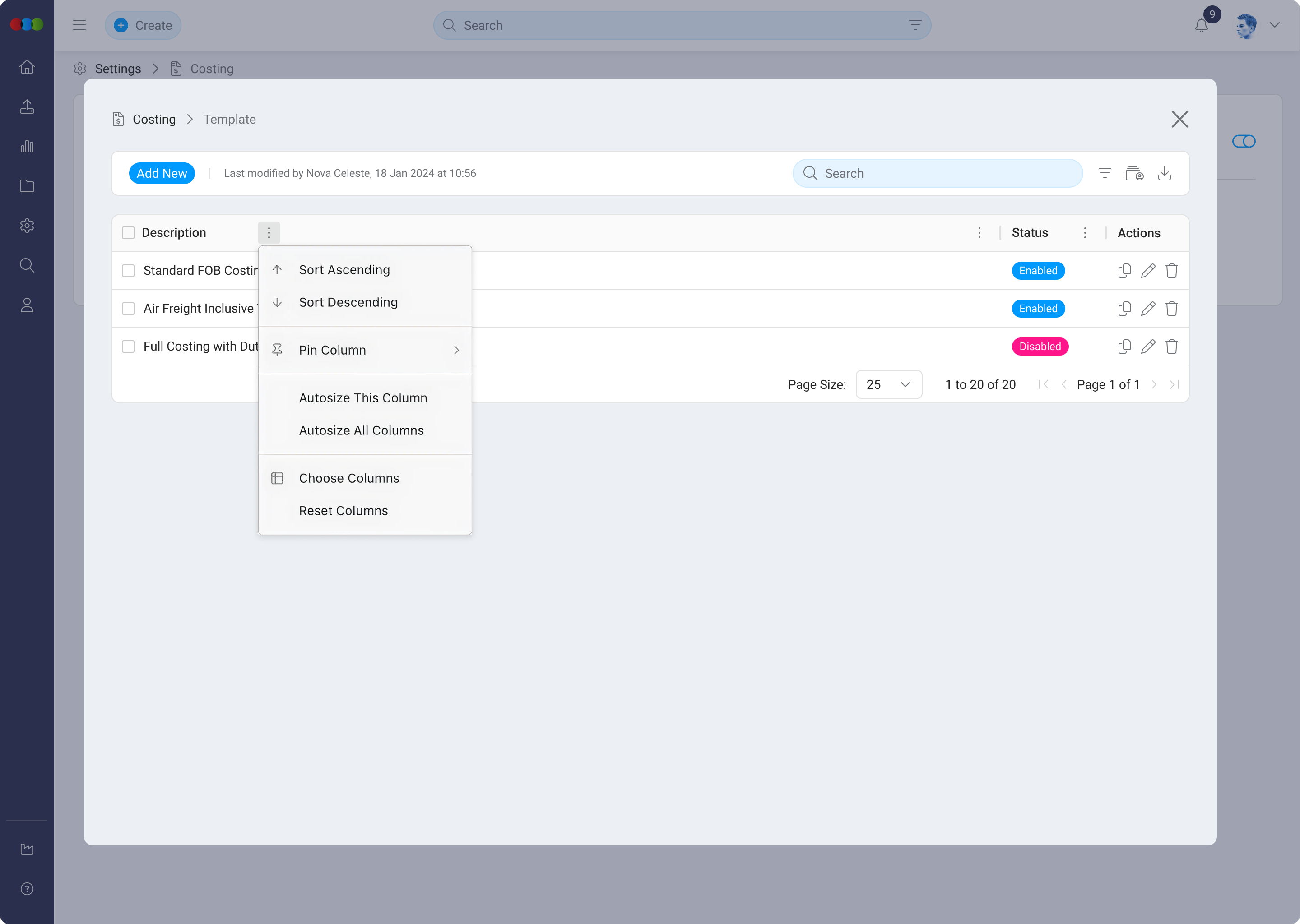Select all rows using the header checkbox
The width and height of the screenshot is (1300, 924).
(128, 233)
